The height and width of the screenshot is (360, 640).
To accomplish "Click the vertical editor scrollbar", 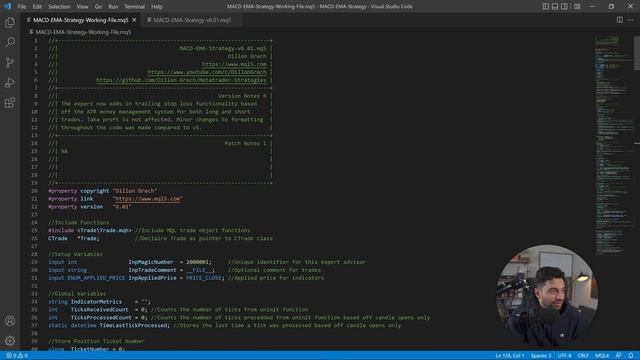I will pyautogui.click(x=637, y=53).
